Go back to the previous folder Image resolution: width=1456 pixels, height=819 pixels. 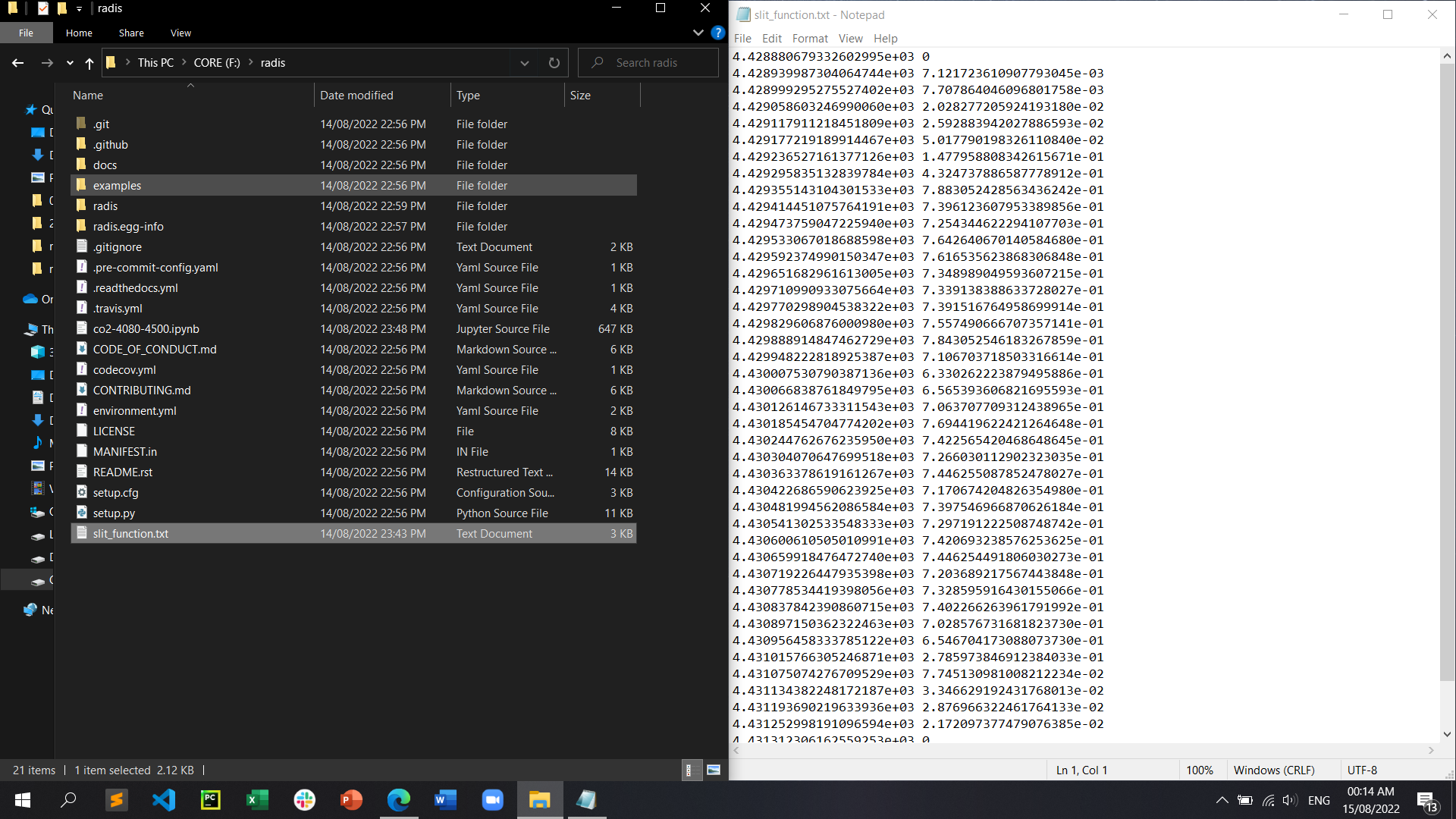(x=17, y=63)
